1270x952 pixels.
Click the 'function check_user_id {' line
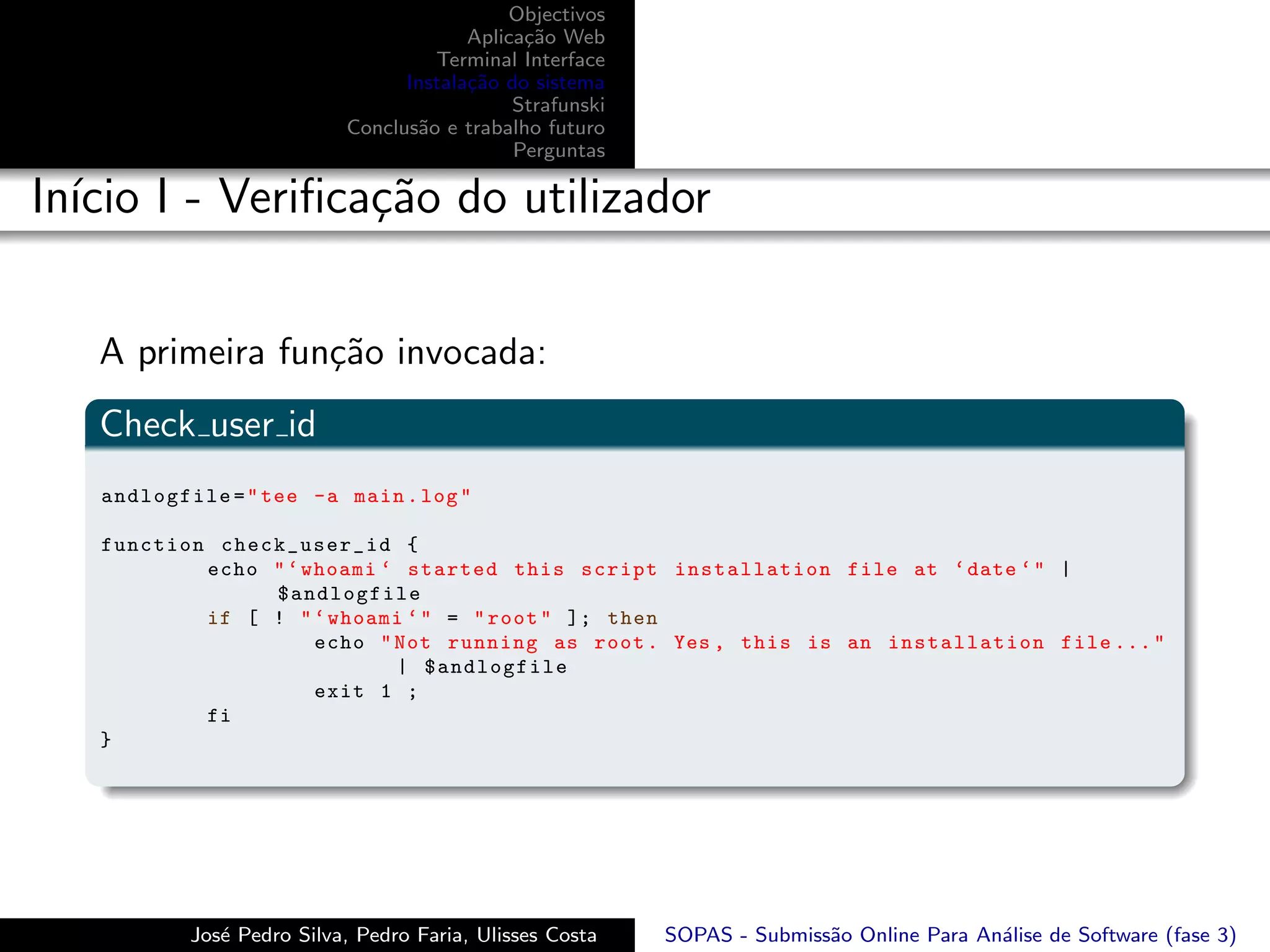260,545
